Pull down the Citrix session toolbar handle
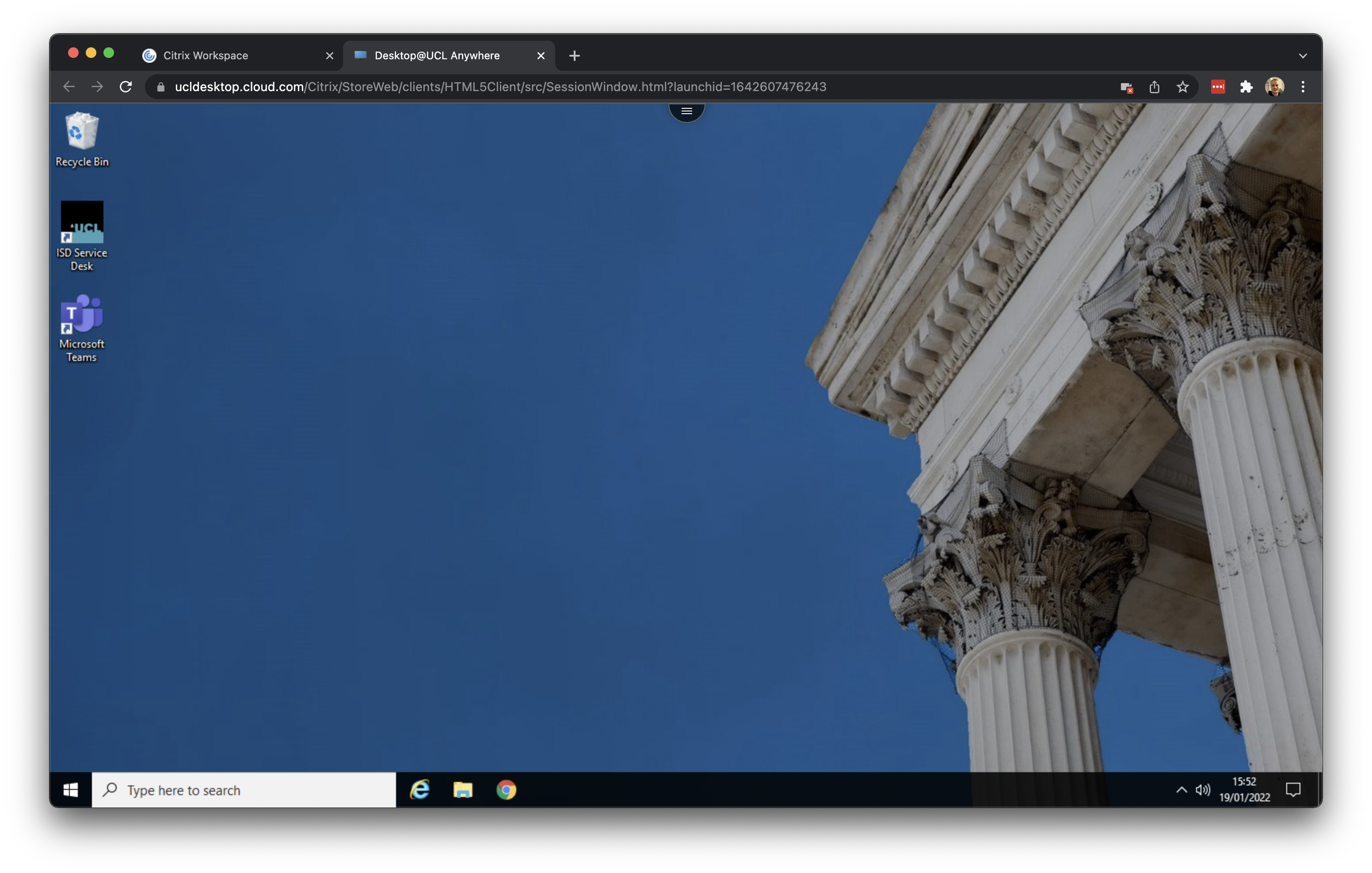Viewport: 1372px width, 873px height. (686, 111)
